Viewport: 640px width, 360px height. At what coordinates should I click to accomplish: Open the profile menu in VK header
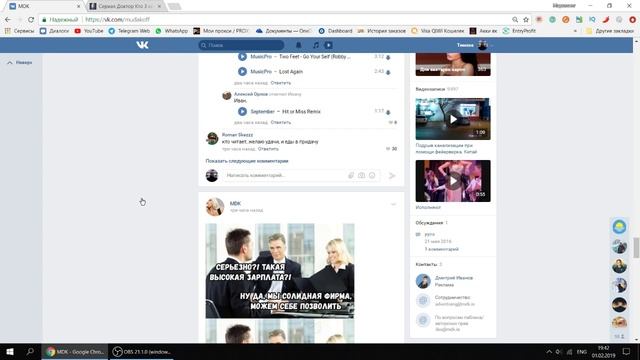(x=475, y=45)
